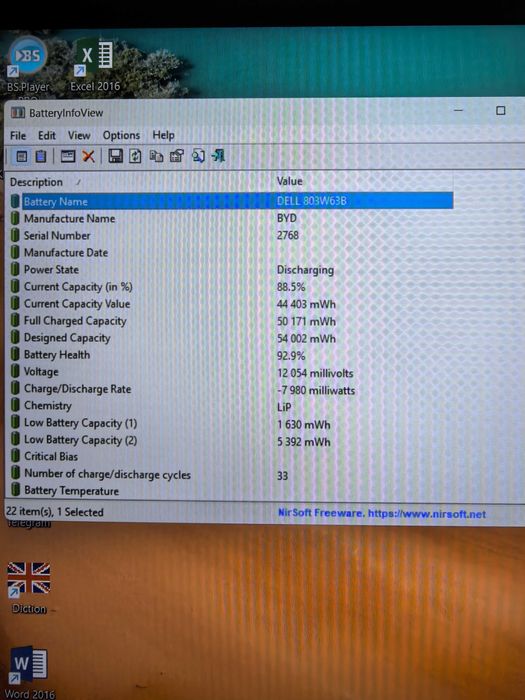Maximize the BatteryInfoView window

(x=500, y=111)
